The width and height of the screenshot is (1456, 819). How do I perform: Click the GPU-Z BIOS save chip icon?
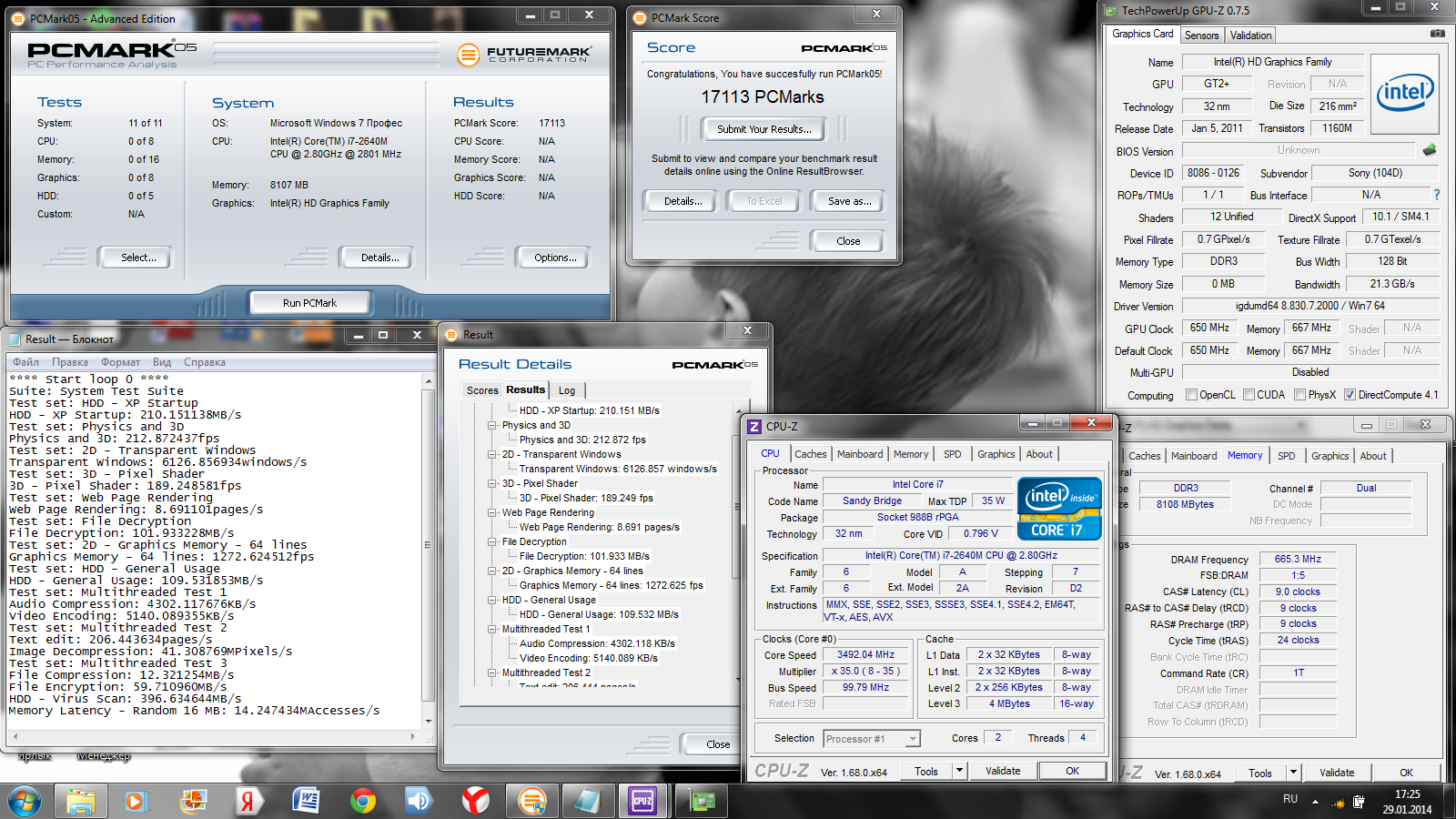pos(1430,150)
